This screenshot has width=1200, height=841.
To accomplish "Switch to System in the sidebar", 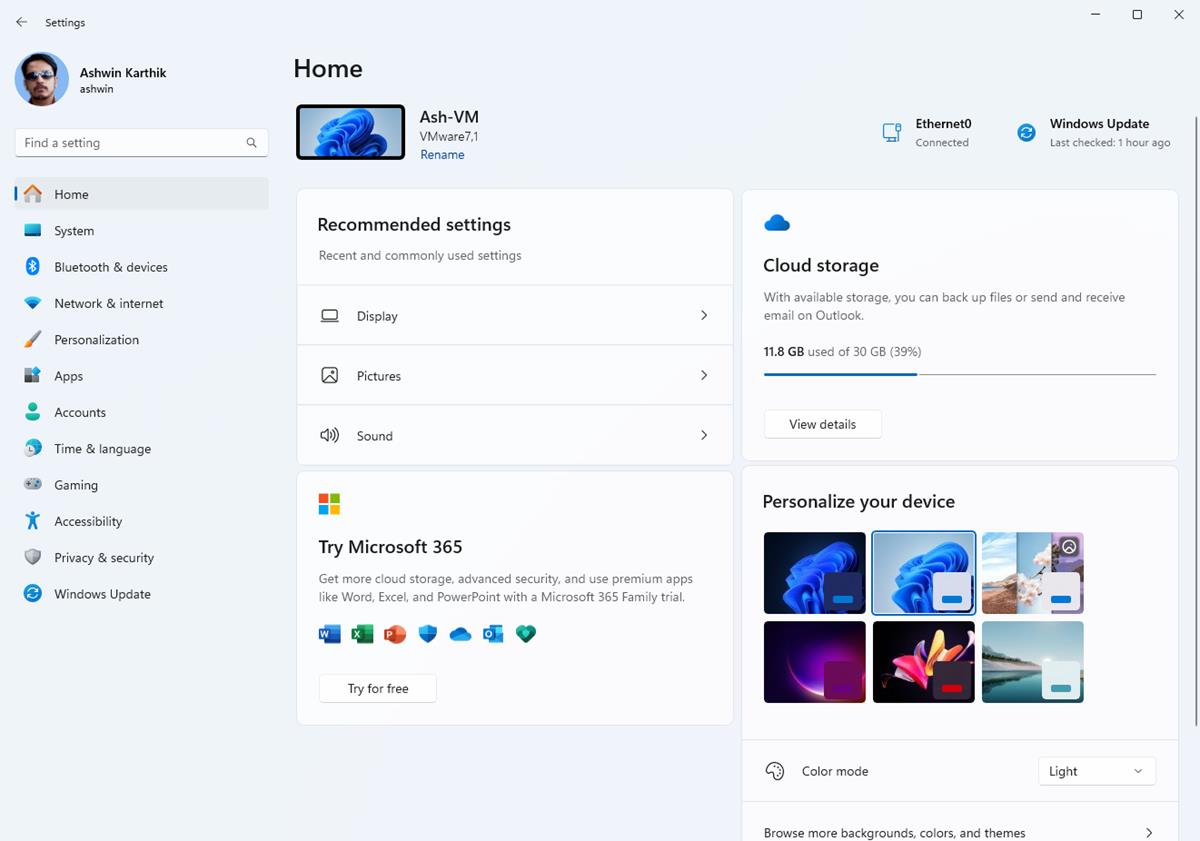I will 31,230.
